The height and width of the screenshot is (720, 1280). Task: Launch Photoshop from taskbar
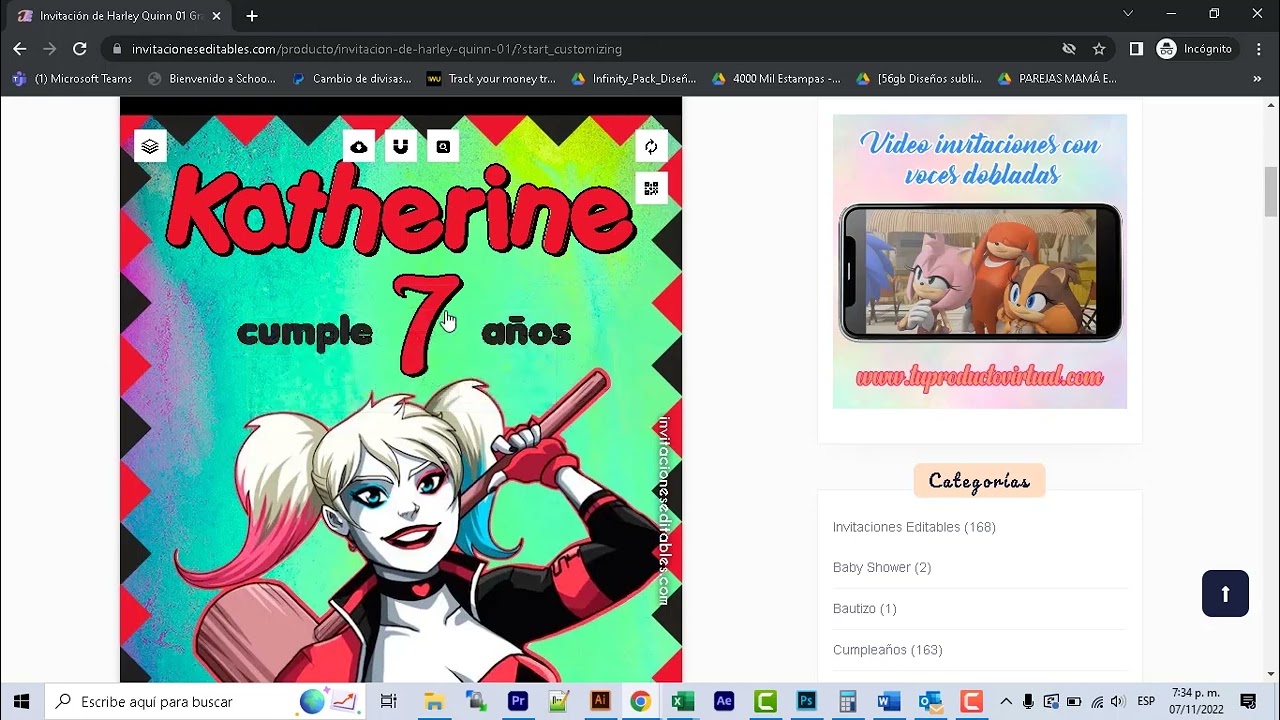(x=806, y=701)
